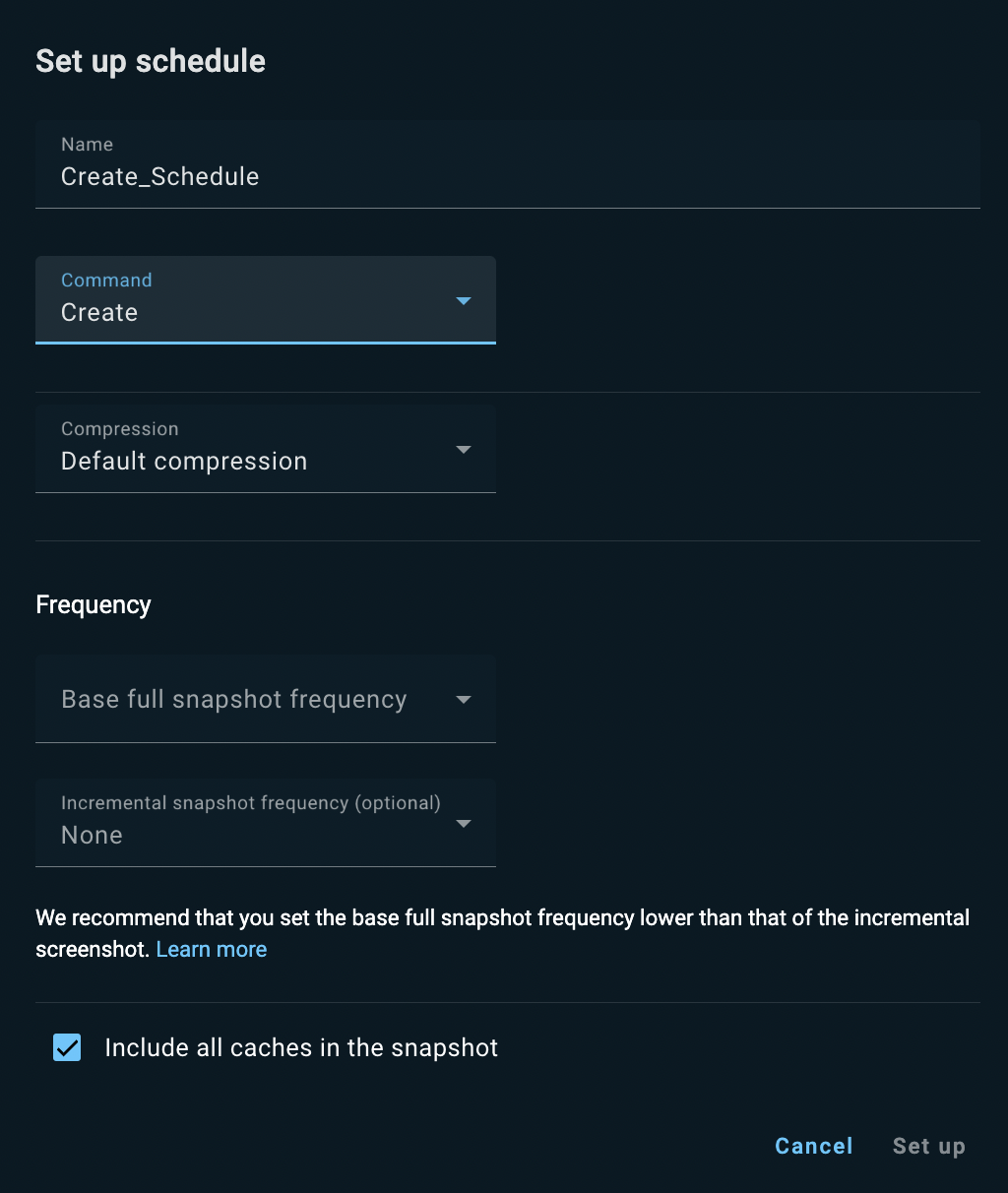
Task: Click the 'Compression' field label
Action: pyautogui.click(x=119, y=429)
